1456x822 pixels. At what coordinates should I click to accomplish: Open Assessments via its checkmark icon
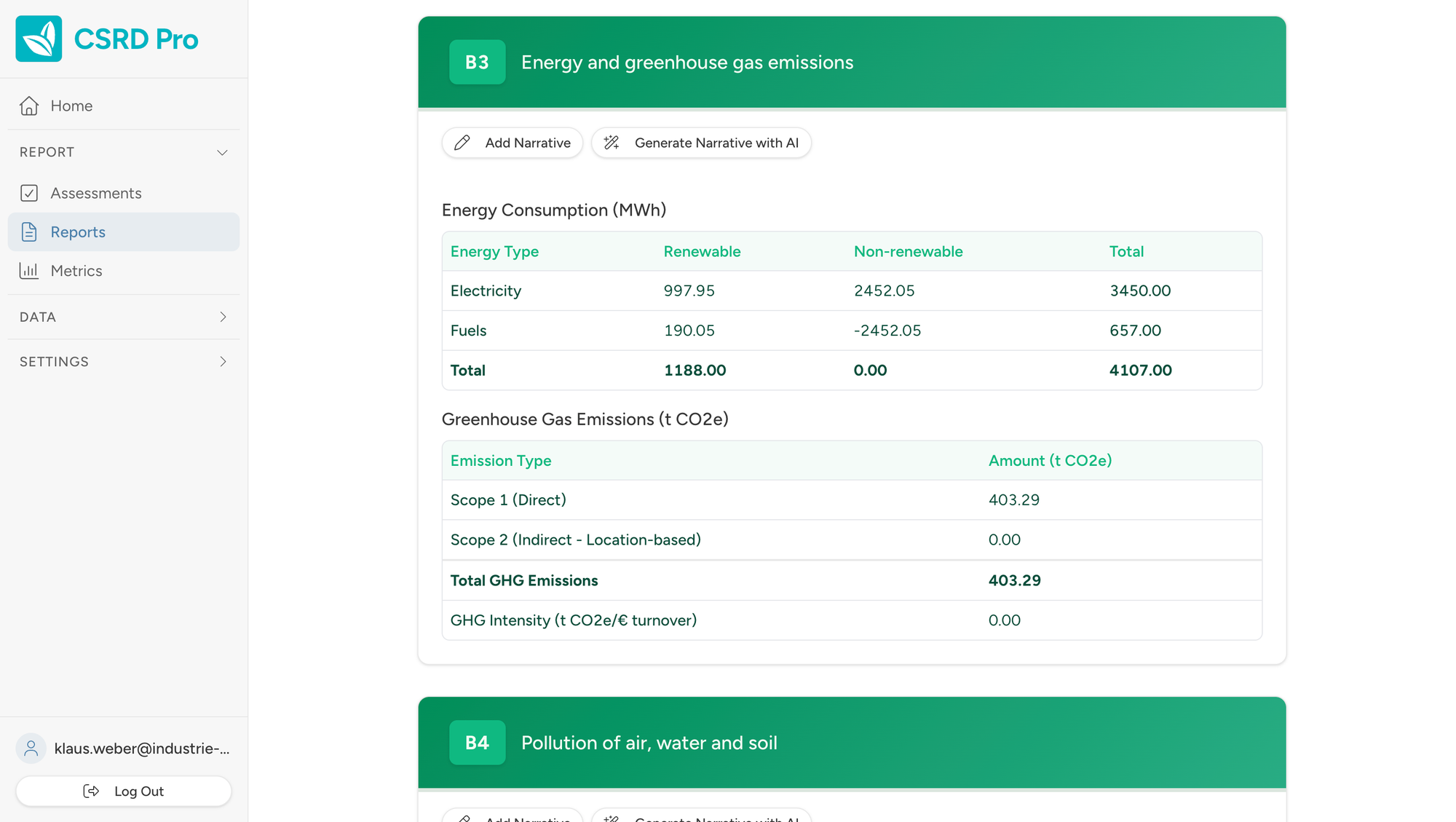(29, 193)
